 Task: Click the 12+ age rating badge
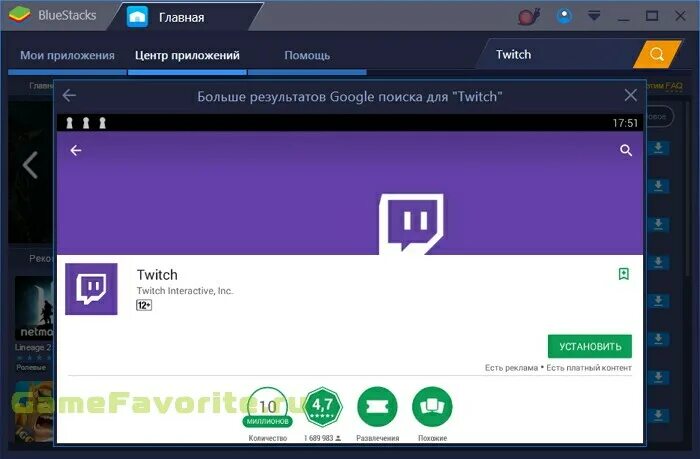[144, 305]
